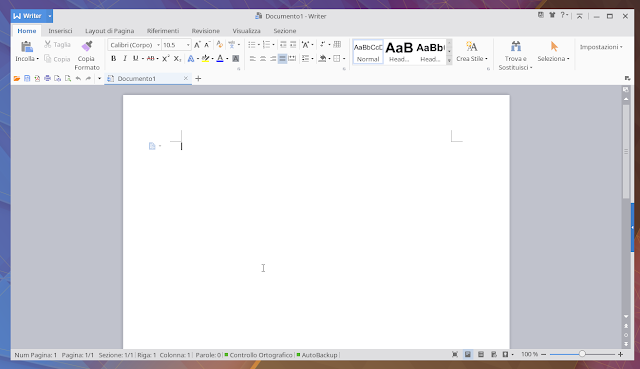Toggle strikethrough AB formatting
This screenshot has height=369, width=640.
coord(150,58)
